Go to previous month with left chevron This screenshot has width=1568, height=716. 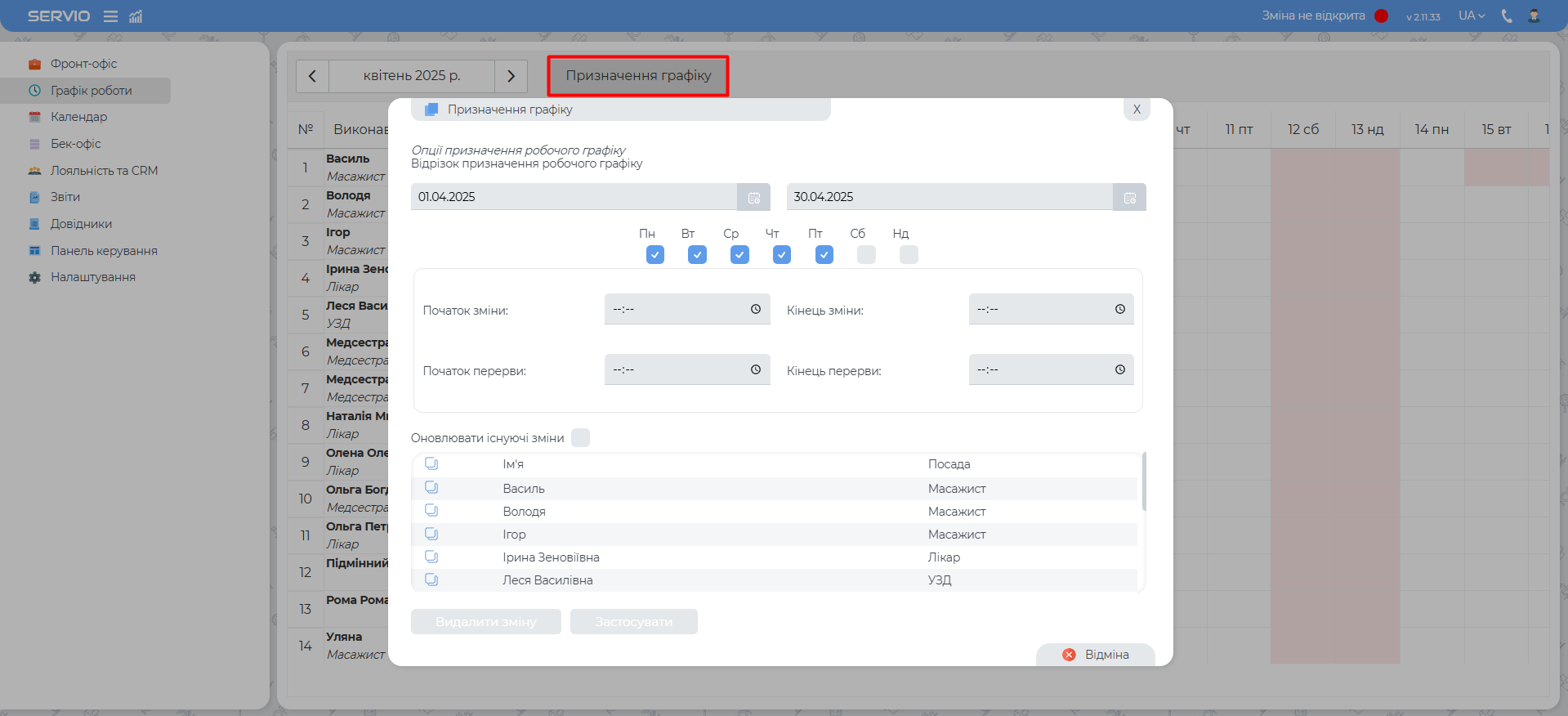[x=312, y=76]
